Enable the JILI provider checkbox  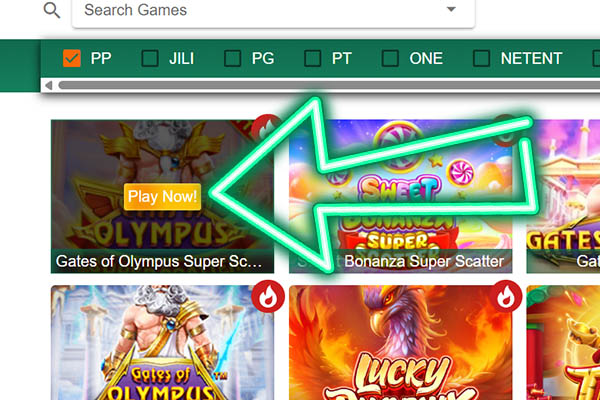tap(150, 59)
